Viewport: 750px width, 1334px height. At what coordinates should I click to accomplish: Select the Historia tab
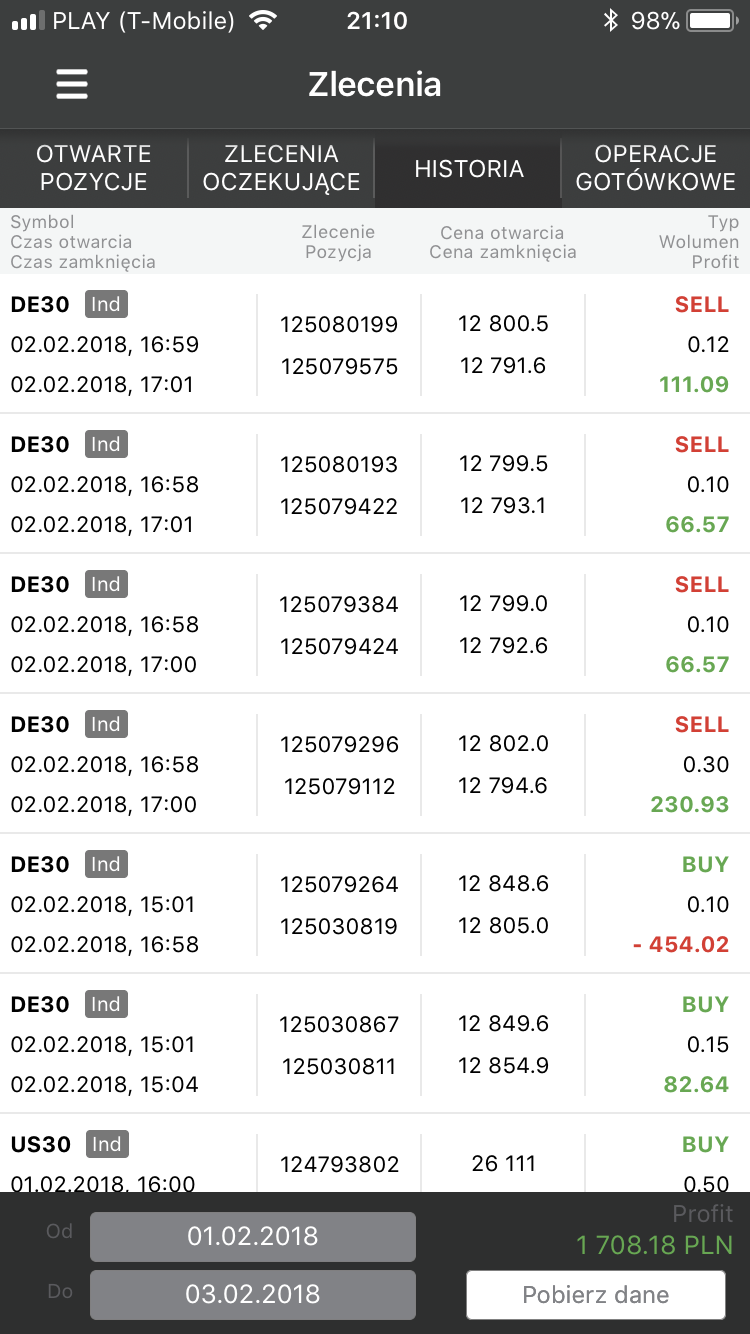tap(469, 168)
